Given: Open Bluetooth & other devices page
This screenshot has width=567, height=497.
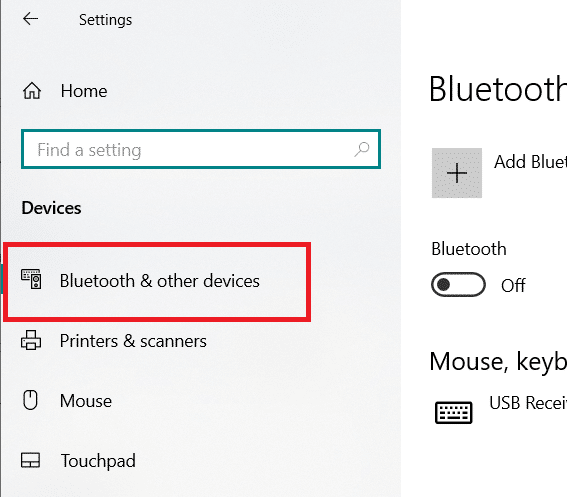Looking at the screenshot, I should [x=157, y=282].
